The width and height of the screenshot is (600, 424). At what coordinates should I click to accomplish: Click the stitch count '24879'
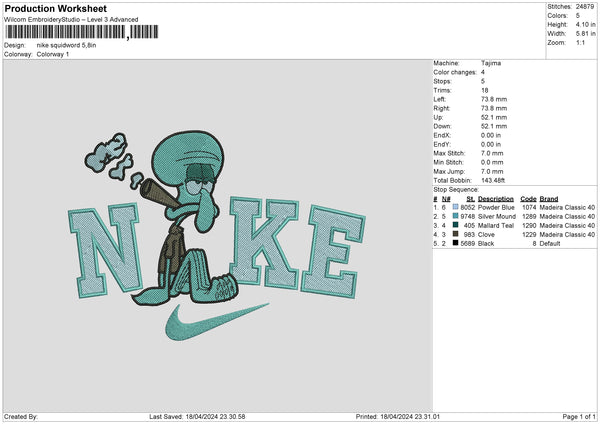[x=585, y=7]
